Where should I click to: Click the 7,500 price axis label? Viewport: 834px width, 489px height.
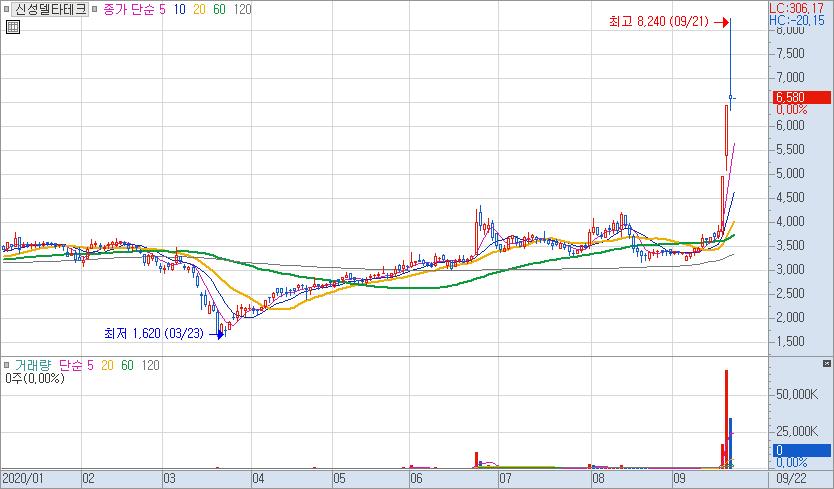click(x=790, y=53)
